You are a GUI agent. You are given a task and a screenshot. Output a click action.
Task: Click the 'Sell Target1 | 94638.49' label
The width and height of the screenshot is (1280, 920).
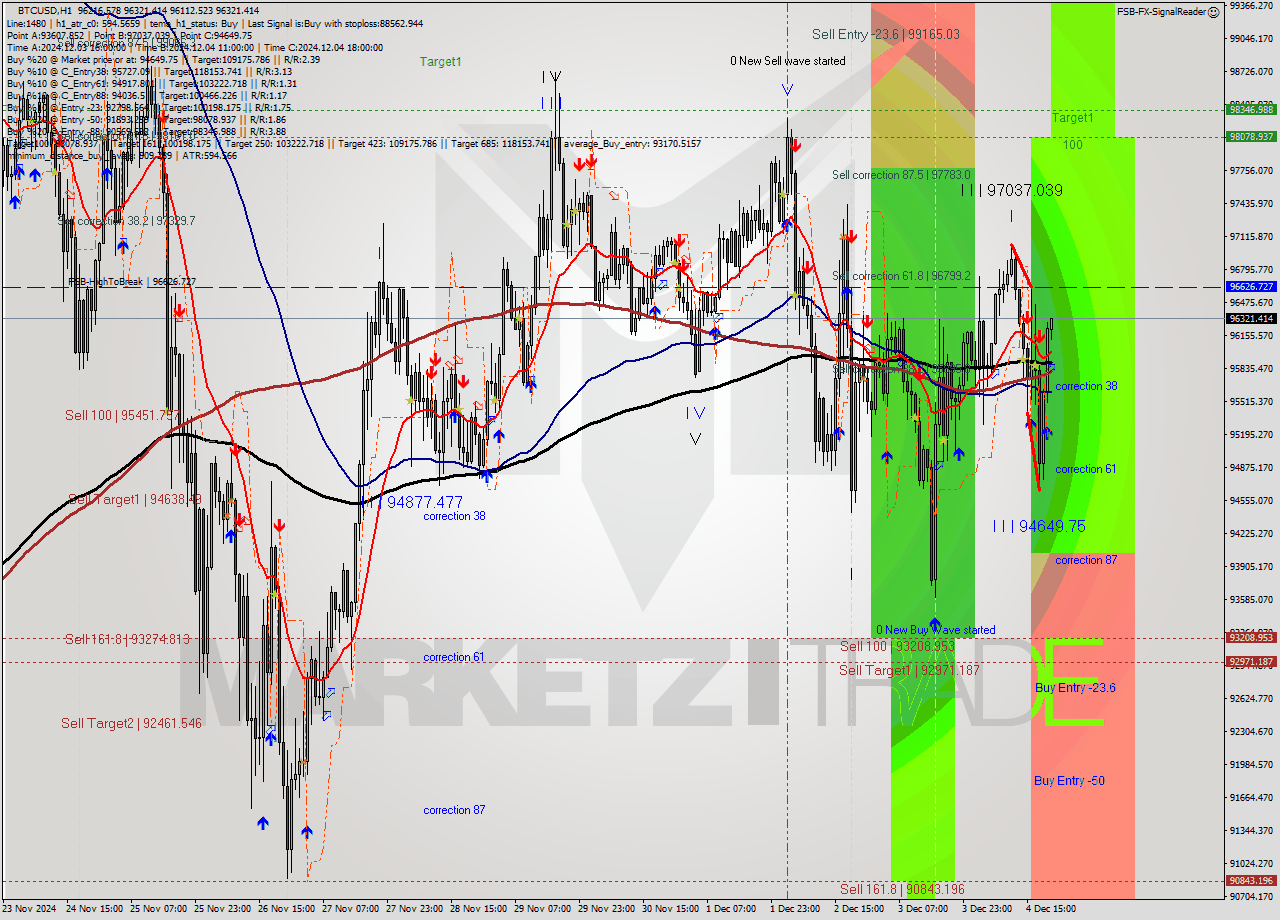click(x=135, y=499)
